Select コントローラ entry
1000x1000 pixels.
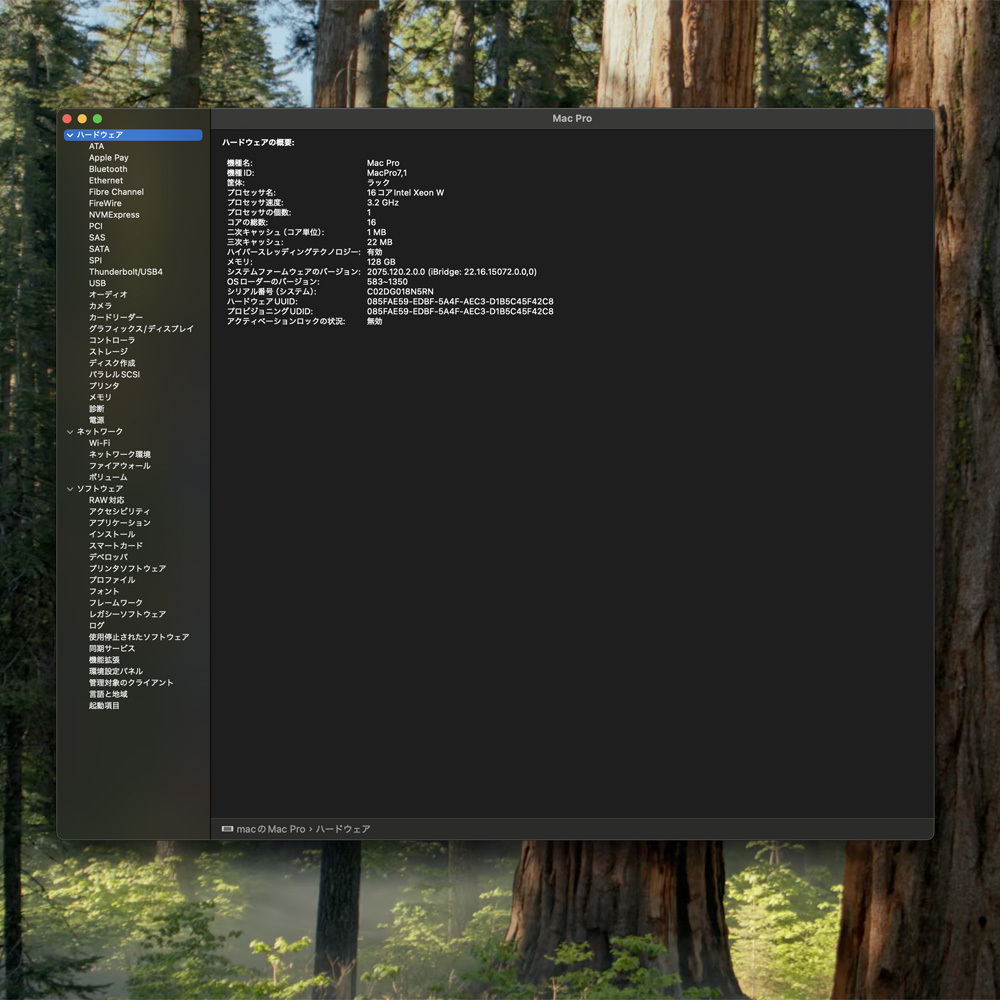[x=112, y=341]
